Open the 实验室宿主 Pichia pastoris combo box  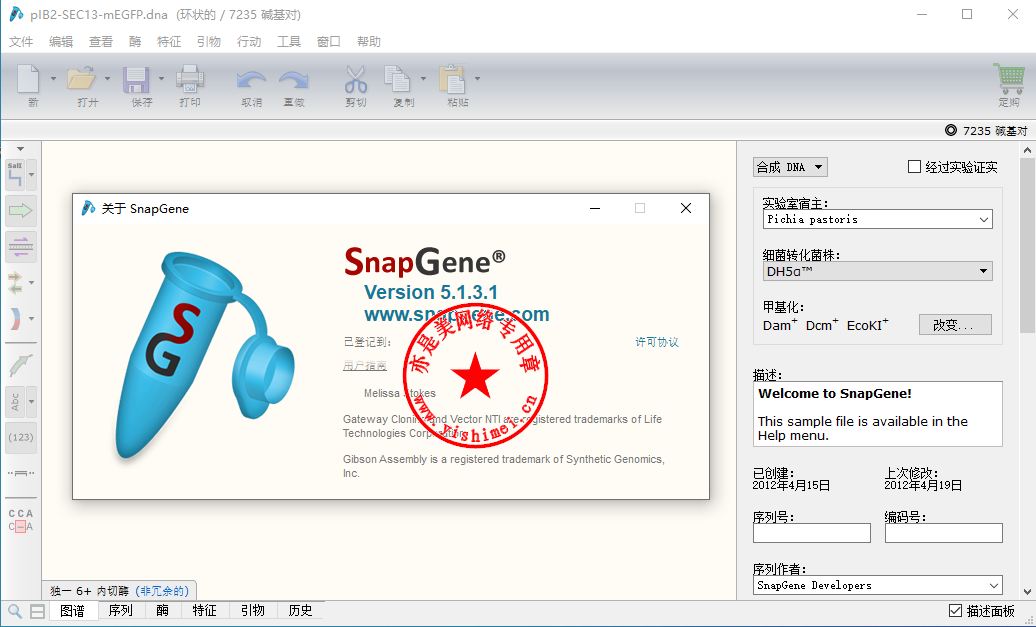coord(877,219)
